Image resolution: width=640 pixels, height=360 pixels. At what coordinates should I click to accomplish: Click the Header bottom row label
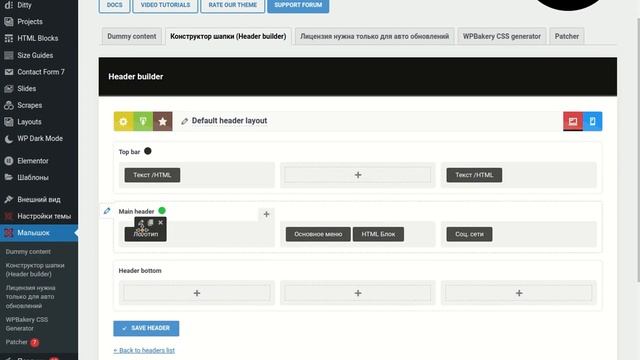point(140,271)
